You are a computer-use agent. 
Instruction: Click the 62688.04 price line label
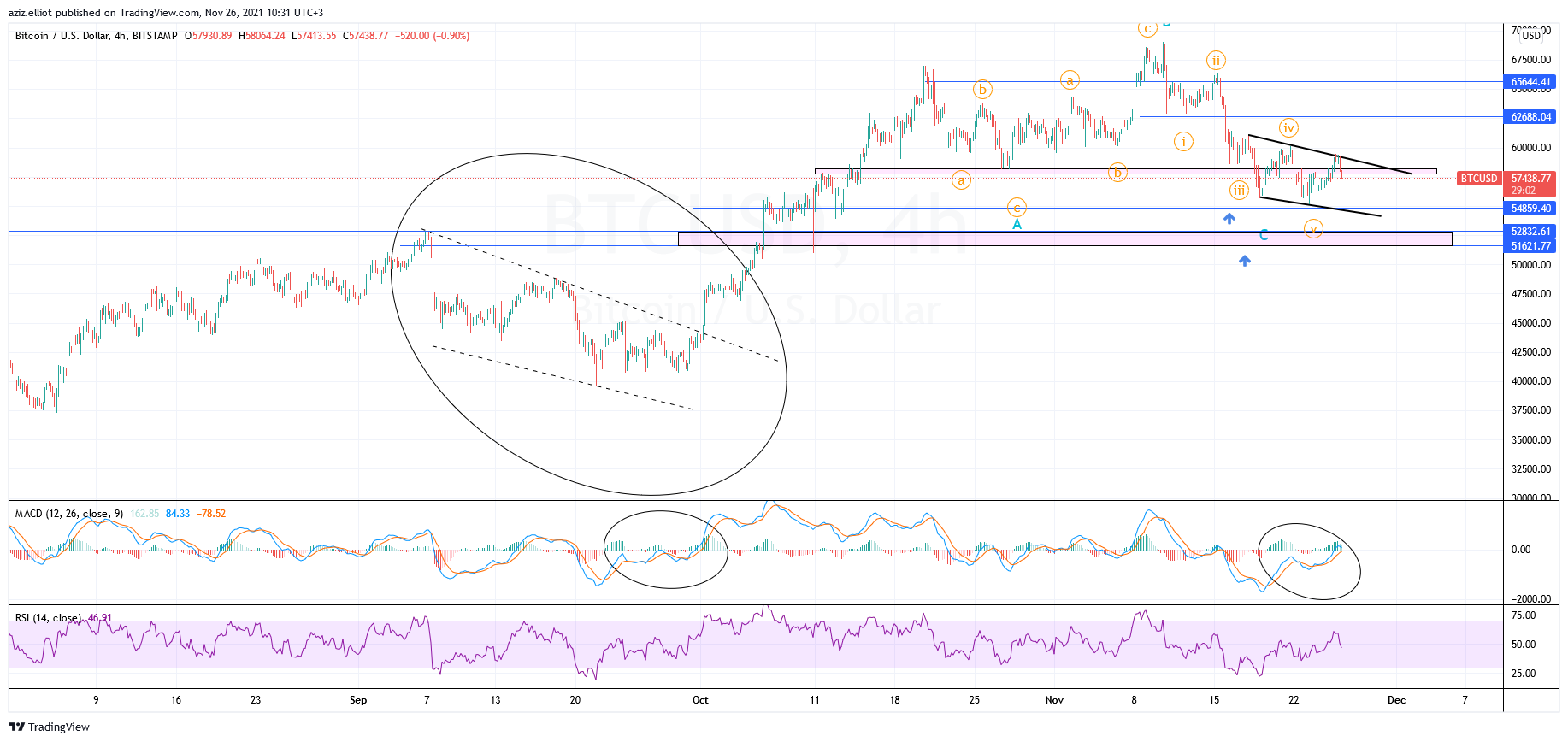(x=1530, y=117)
